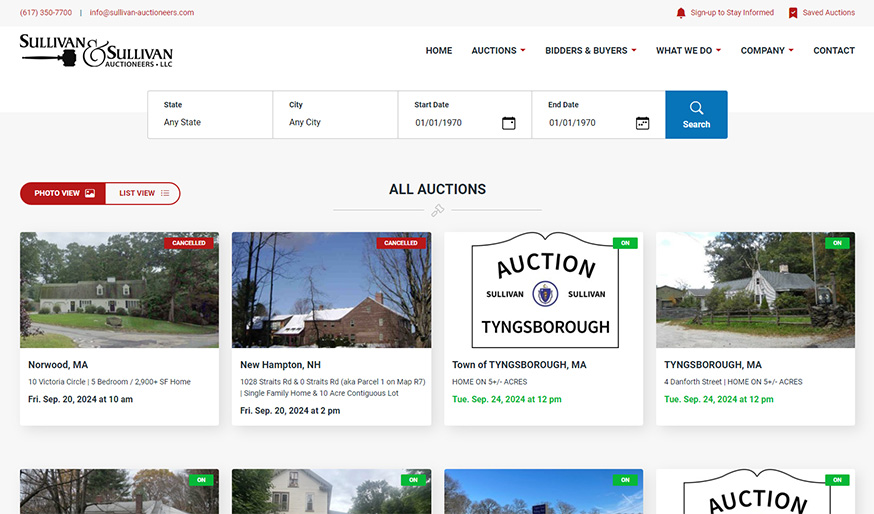Screen dimensions: 874x514
Task: Open Saved Auctions link
Action: pos(828,13)
